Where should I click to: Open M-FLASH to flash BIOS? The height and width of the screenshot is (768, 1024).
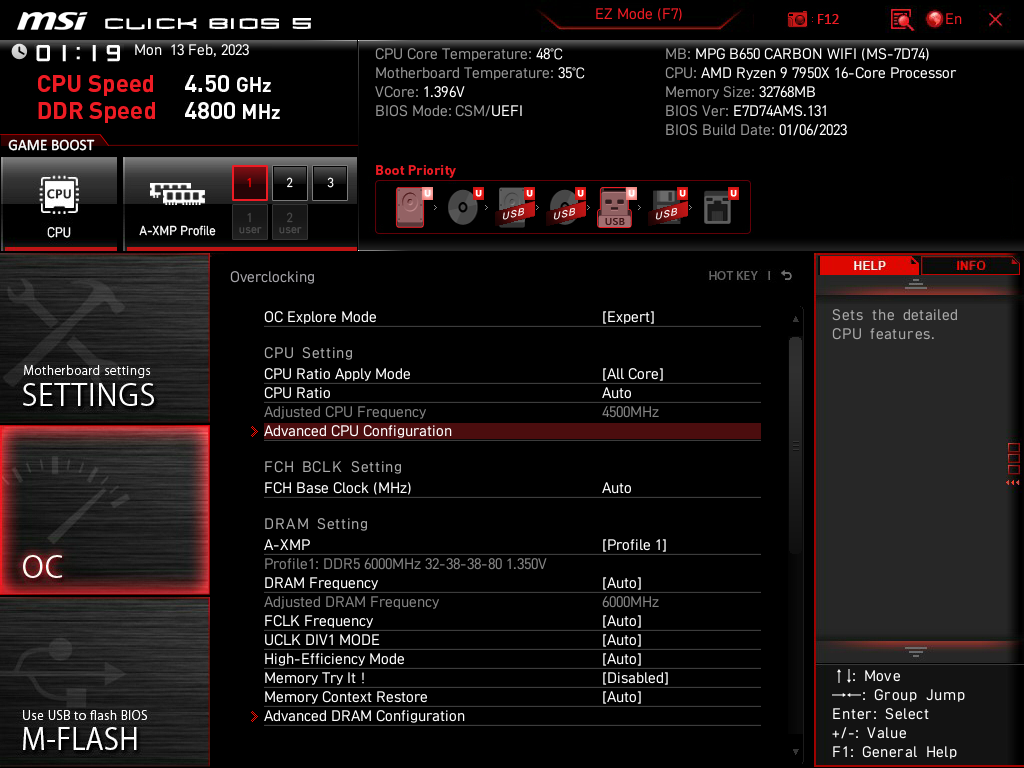(104, 682)
